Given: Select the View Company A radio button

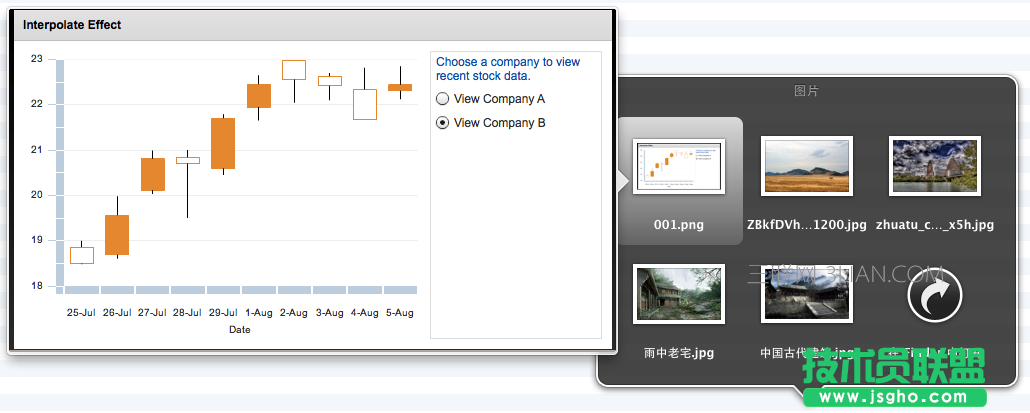Looking at the screenshot, I should click(443, 99).
